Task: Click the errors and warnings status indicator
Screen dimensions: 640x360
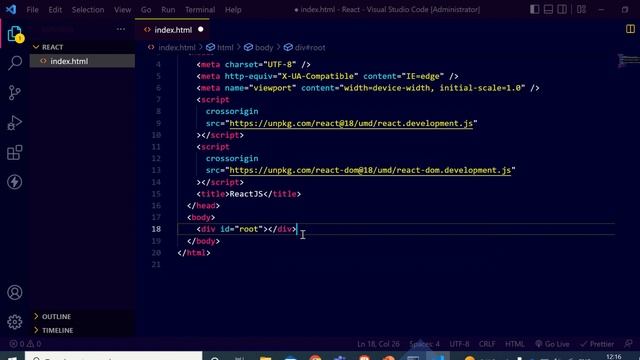Action: 25,344
